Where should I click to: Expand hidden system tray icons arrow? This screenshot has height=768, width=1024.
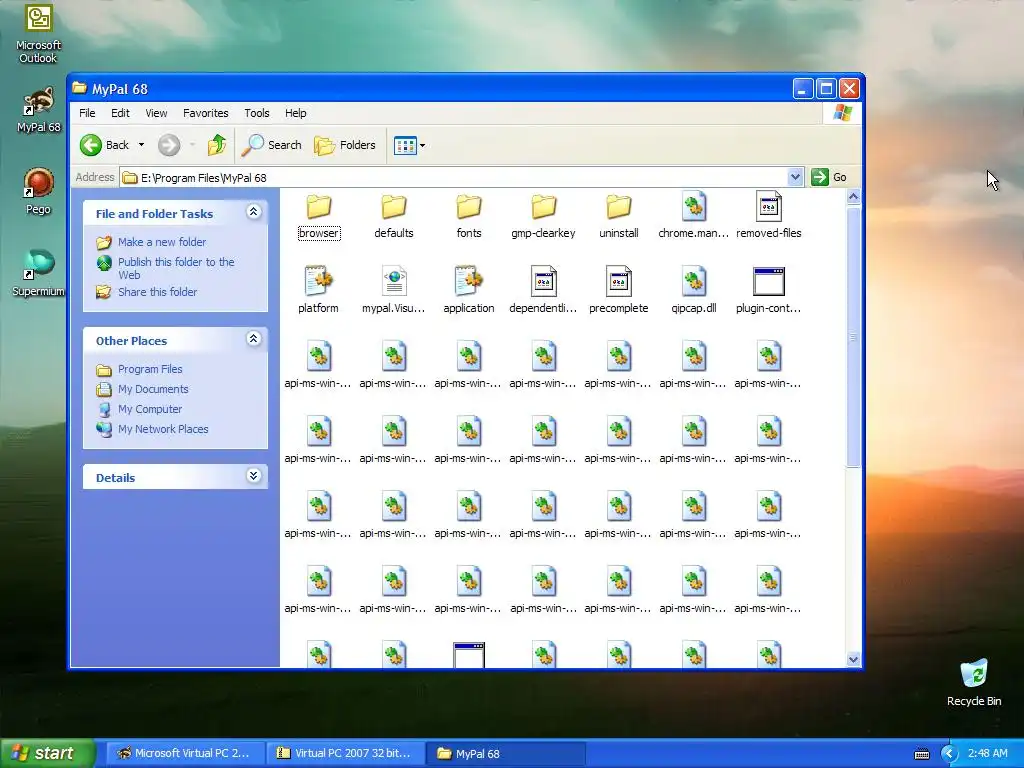949,754
